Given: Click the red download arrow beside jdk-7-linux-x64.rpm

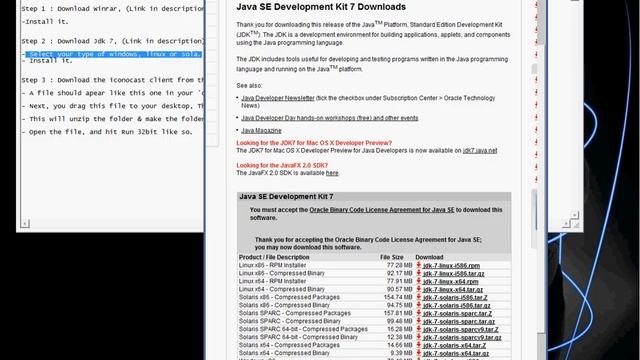Looking at the screenshot, I should coord(418,281).
